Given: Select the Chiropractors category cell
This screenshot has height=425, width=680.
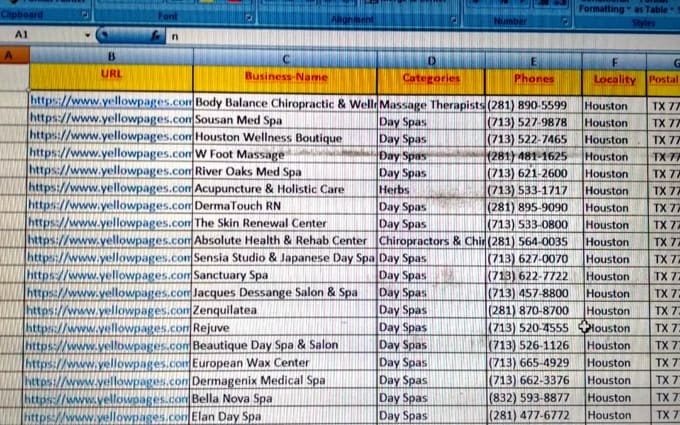Looking at the screenshot, I should click(431, 241).
